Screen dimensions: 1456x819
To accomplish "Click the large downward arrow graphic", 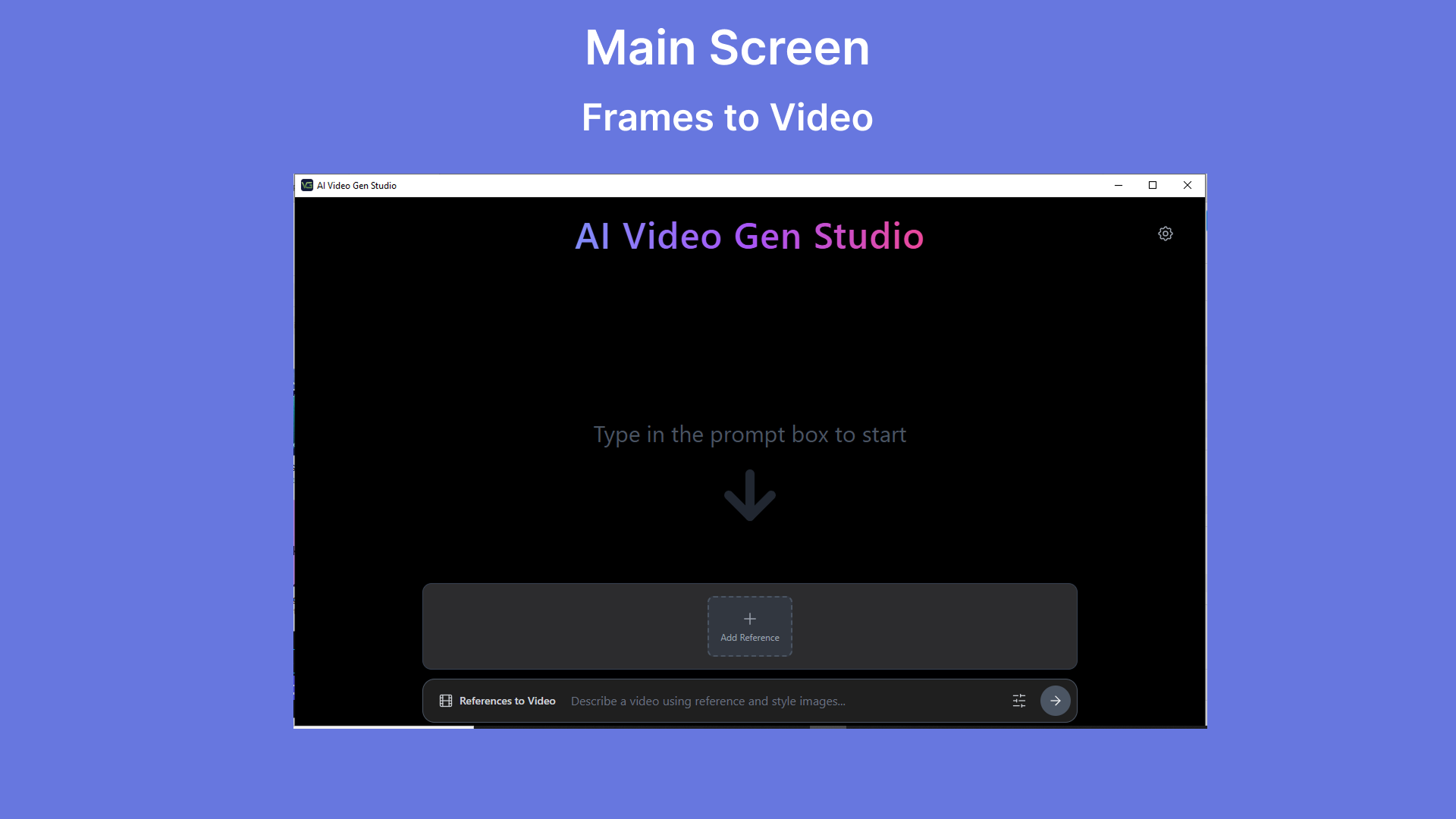I will [750, 495].
